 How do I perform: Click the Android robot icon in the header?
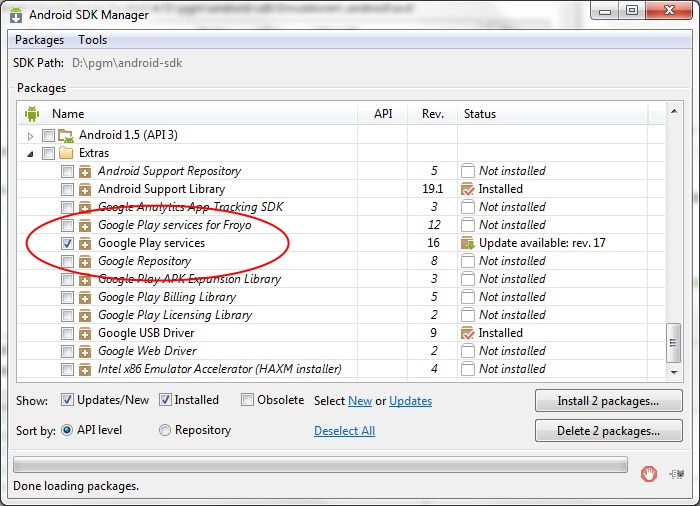pyautogui.click(x=32, y=114)
